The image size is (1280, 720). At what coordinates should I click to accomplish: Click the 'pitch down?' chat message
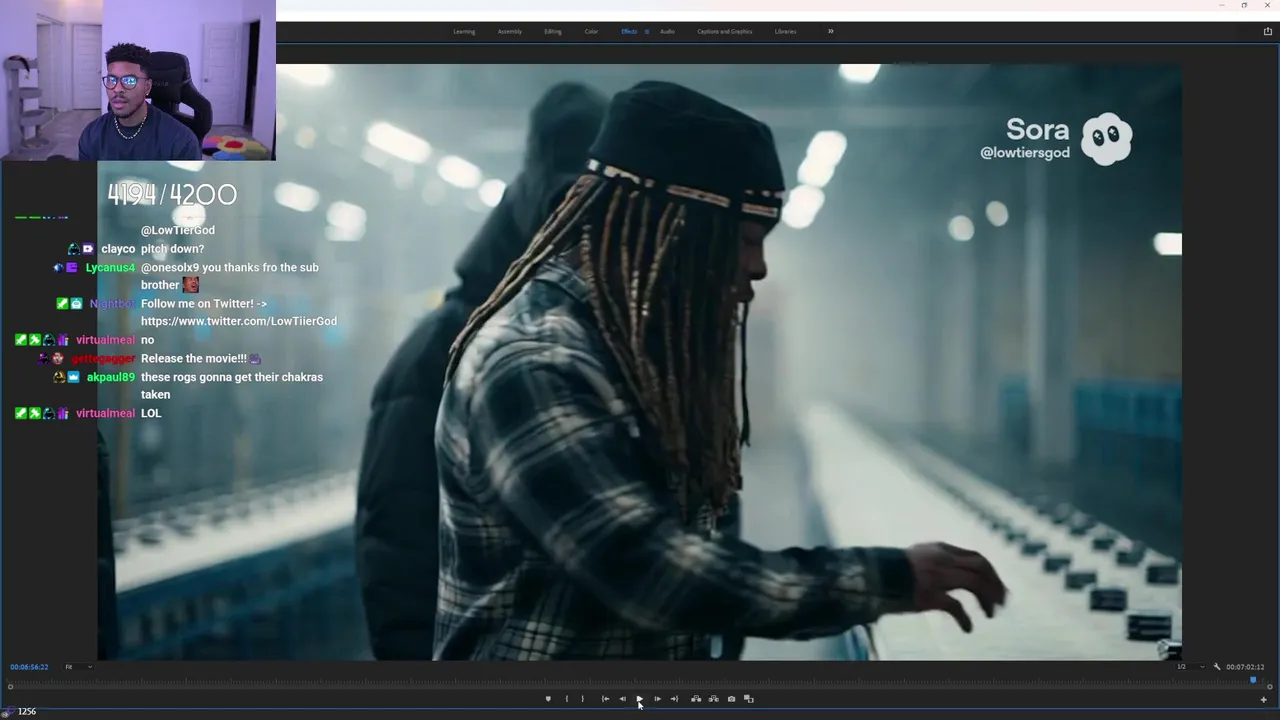pos(172,249)
